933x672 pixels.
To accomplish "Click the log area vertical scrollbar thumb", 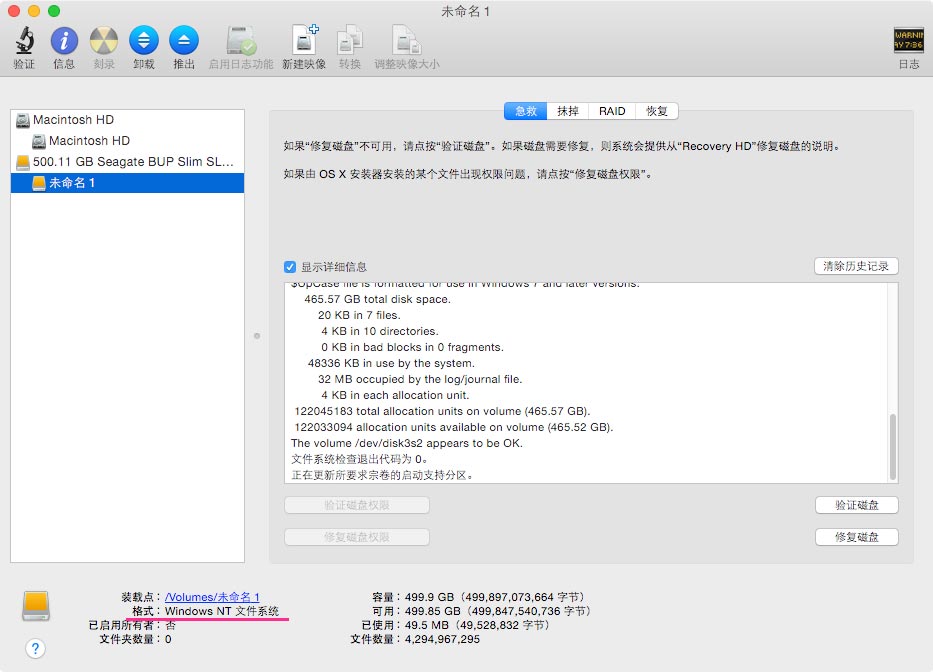I will point(892,446).
